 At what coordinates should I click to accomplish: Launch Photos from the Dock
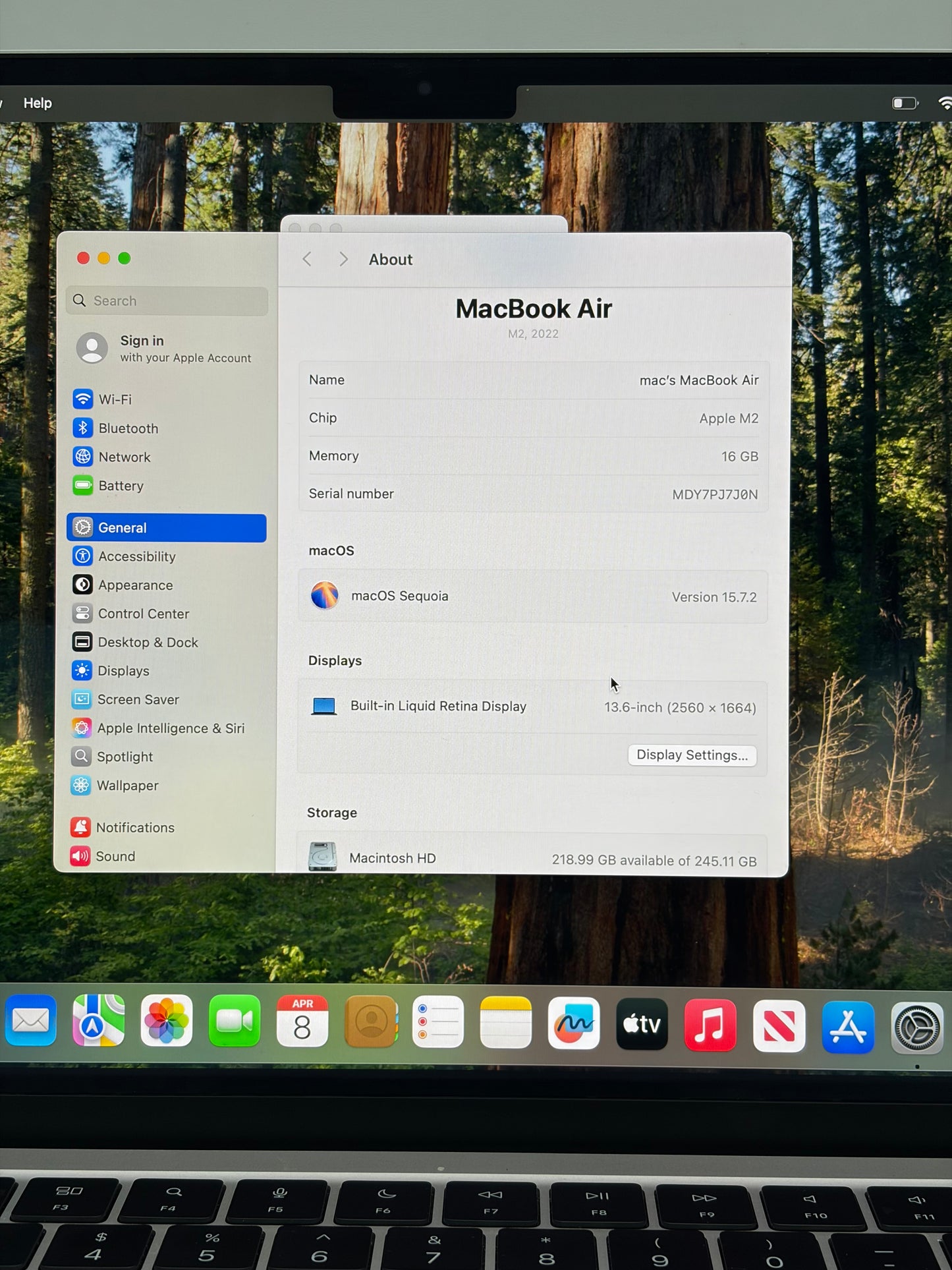click(x=167, y=1022)
